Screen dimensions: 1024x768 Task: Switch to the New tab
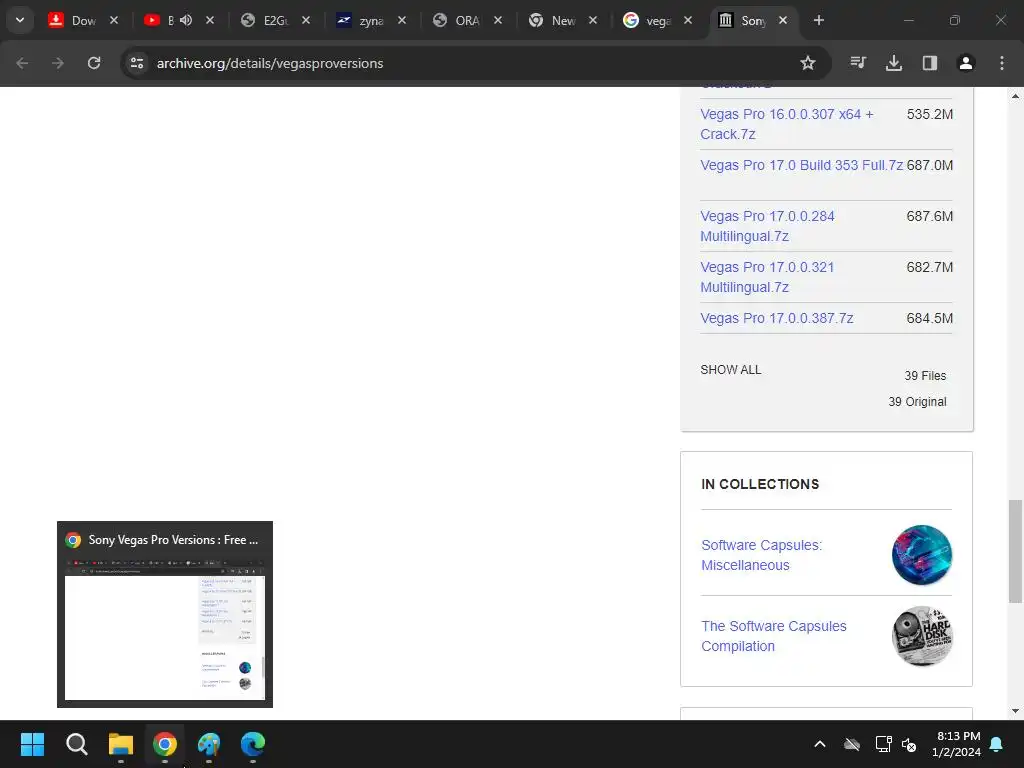coord(562,20)
